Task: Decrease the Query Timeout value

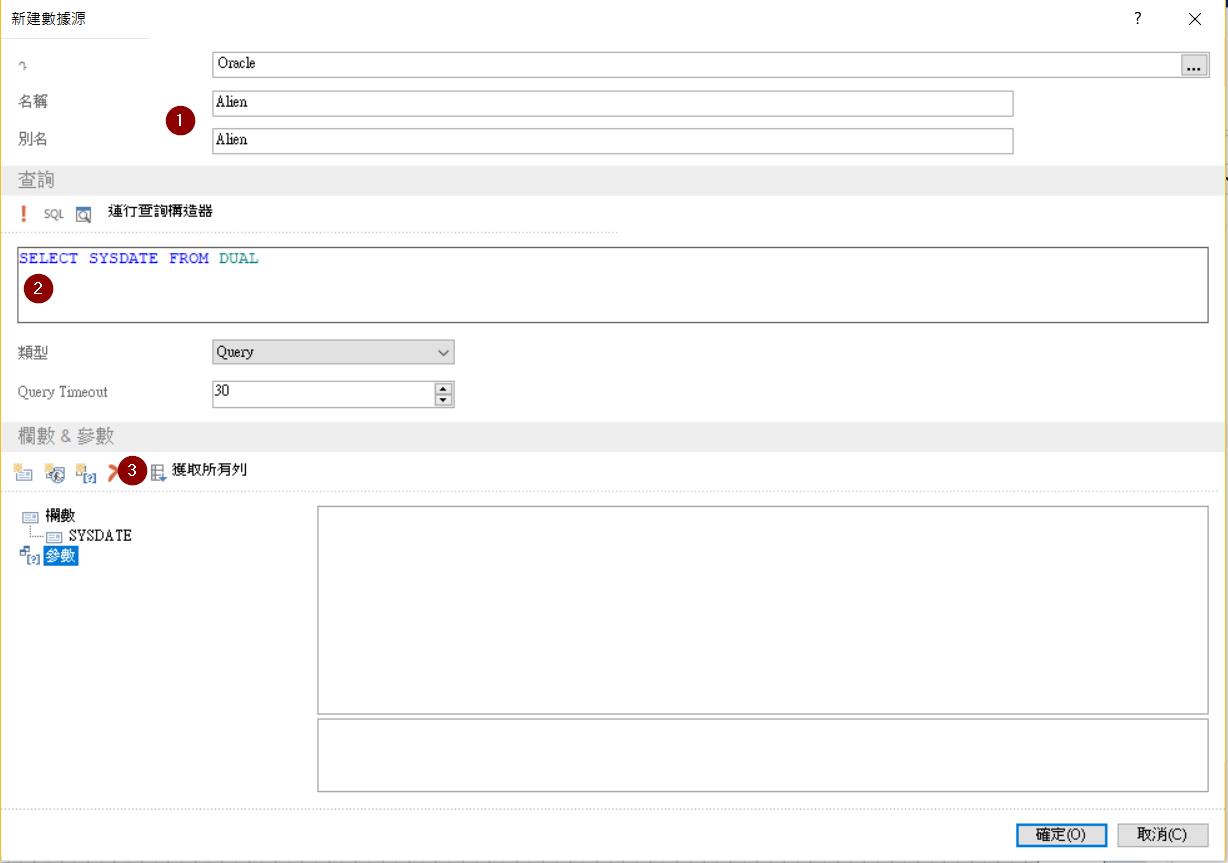Action: tap(444, 400)
